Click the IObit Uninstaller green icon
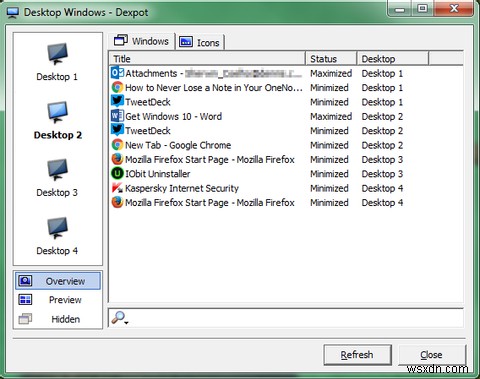Image resolution: width=480 pixels, height=379 pixels. point(117,173)
